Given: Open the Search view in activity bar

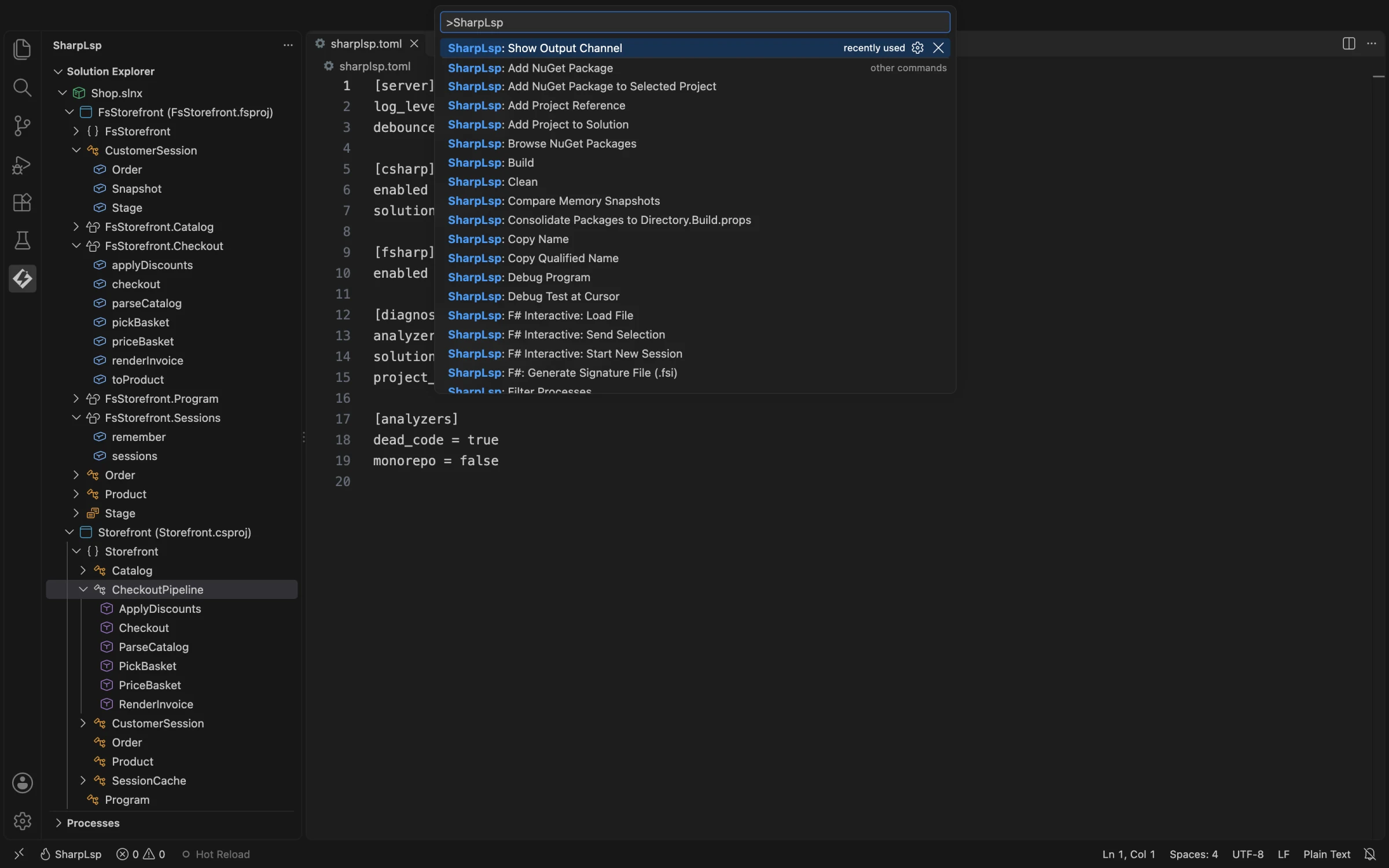Looking at the screenshot, I should 22,87.
